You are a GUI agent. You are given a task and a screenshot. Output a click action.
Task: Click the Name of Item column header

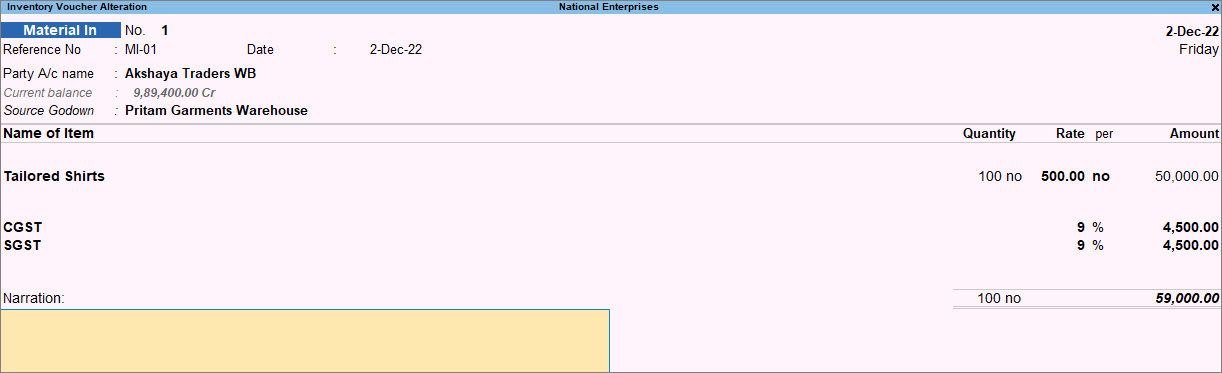(x=49, y=133)
